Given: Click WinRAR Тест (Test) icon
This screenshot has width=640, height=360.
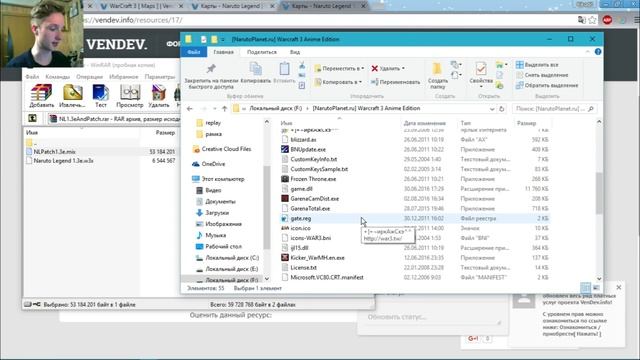Looking at the screenshot, I should pos(100,96).
